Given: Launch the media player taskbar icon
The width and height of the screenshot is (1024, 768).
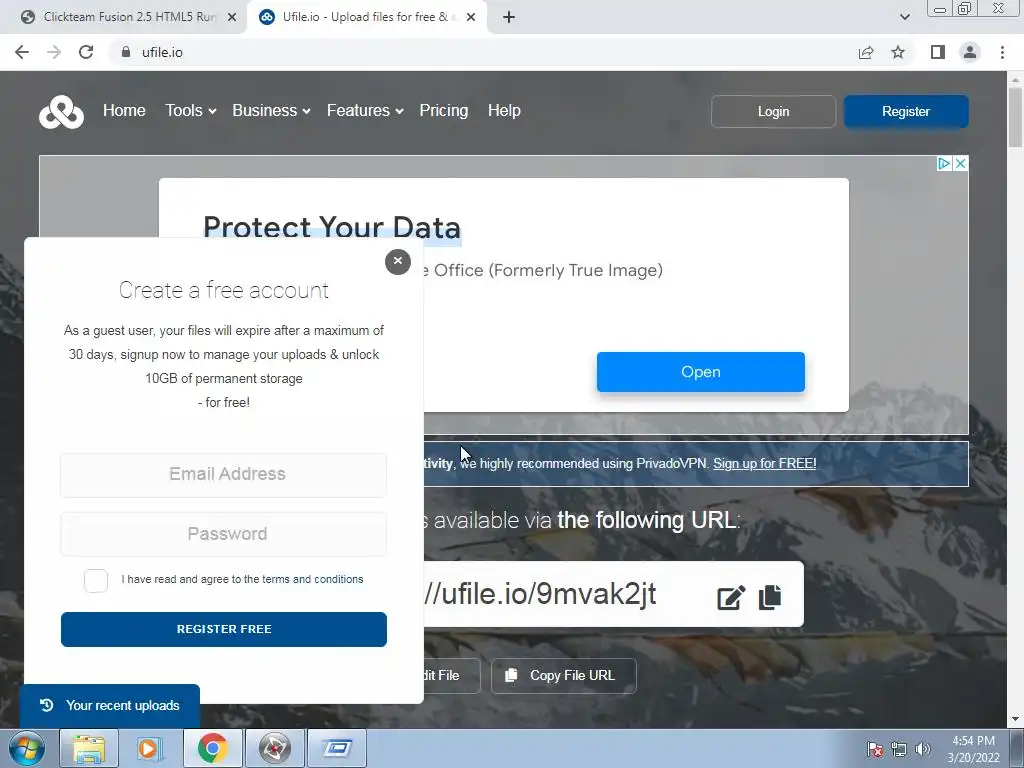Looking at the screenshot, I should (149, 748).
